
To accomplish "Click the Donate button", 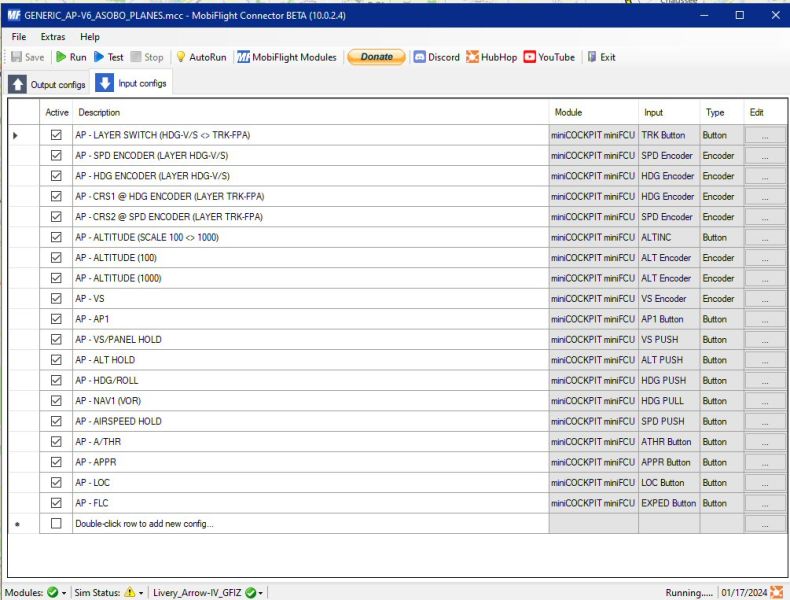I will [376, 57].
